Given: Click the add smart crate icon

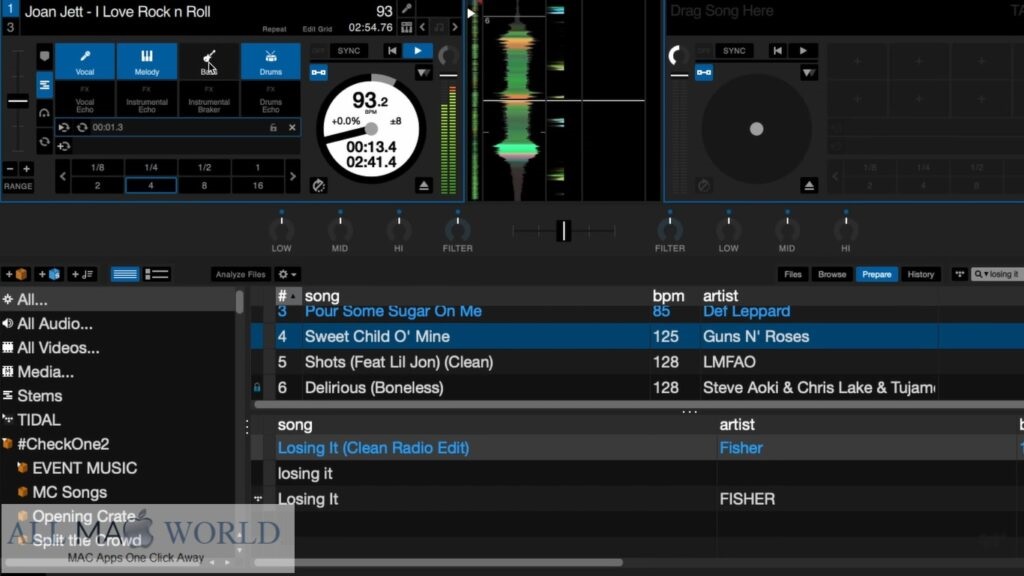Looking at the screenshot, I should (49, 274).
